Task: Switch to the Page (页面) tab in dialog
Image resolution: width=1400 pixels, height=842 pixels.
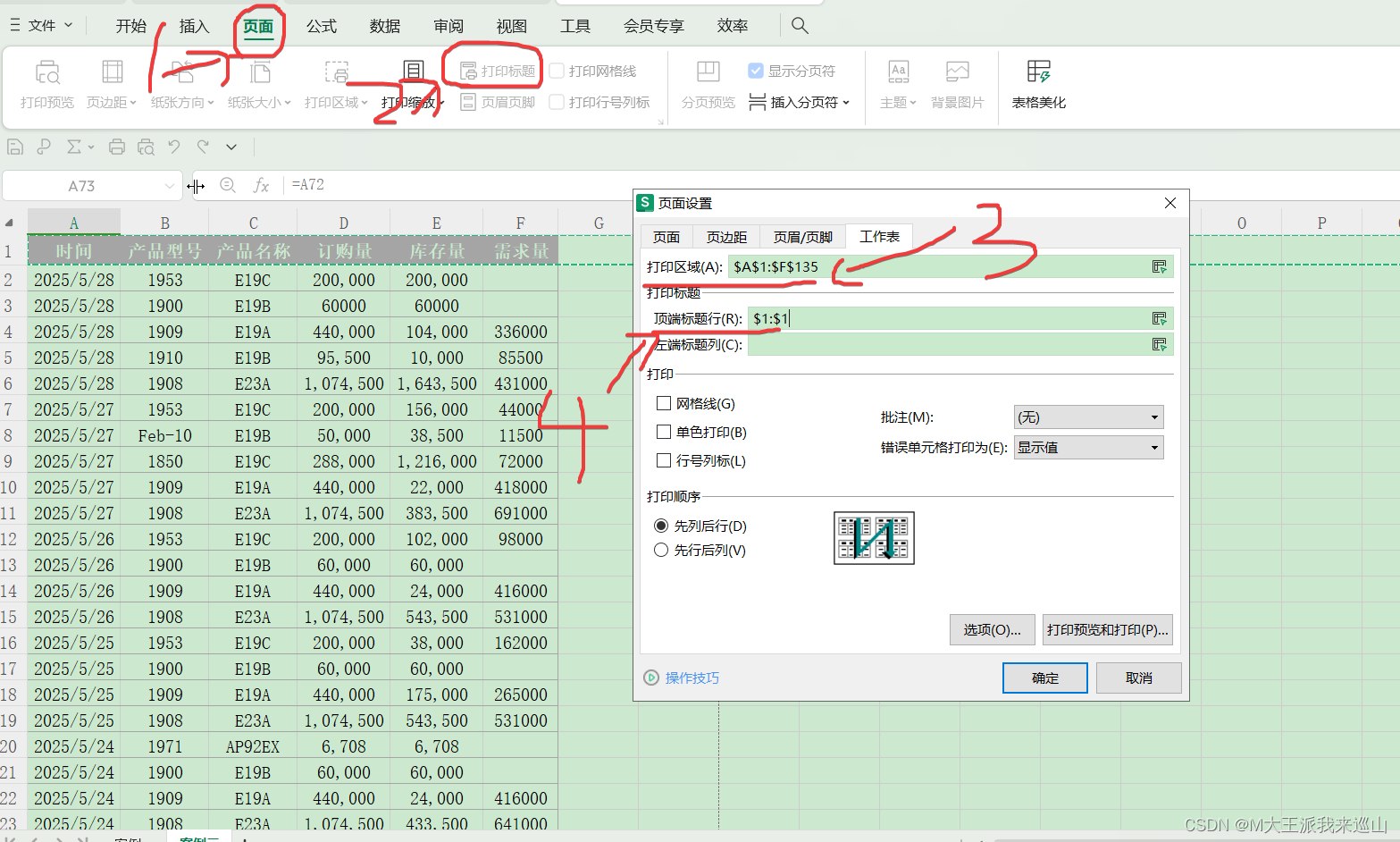Action: [666, 237]
